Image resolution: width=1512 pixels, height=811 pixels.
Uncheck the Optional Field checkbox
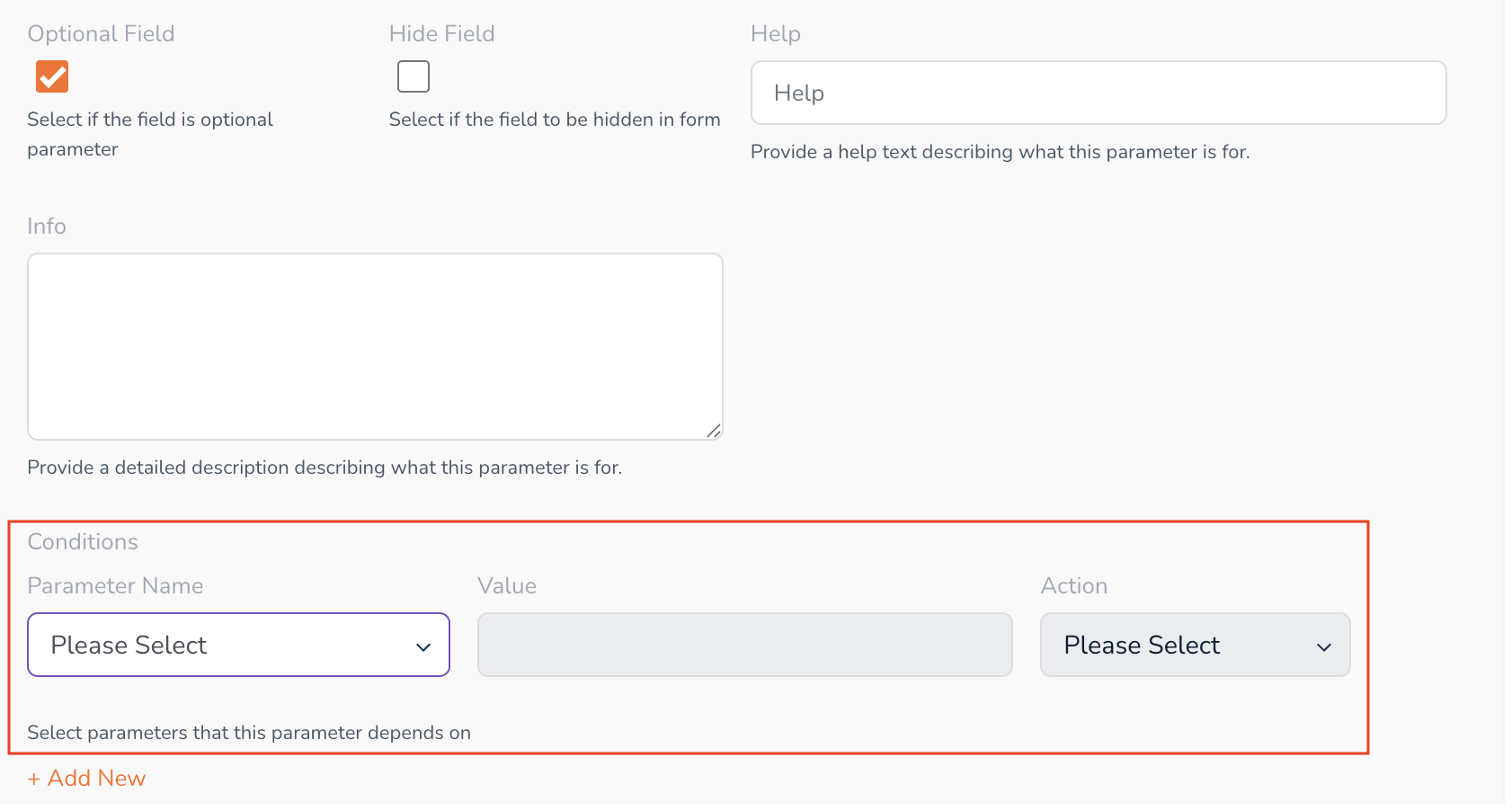(x=52, y=76)
